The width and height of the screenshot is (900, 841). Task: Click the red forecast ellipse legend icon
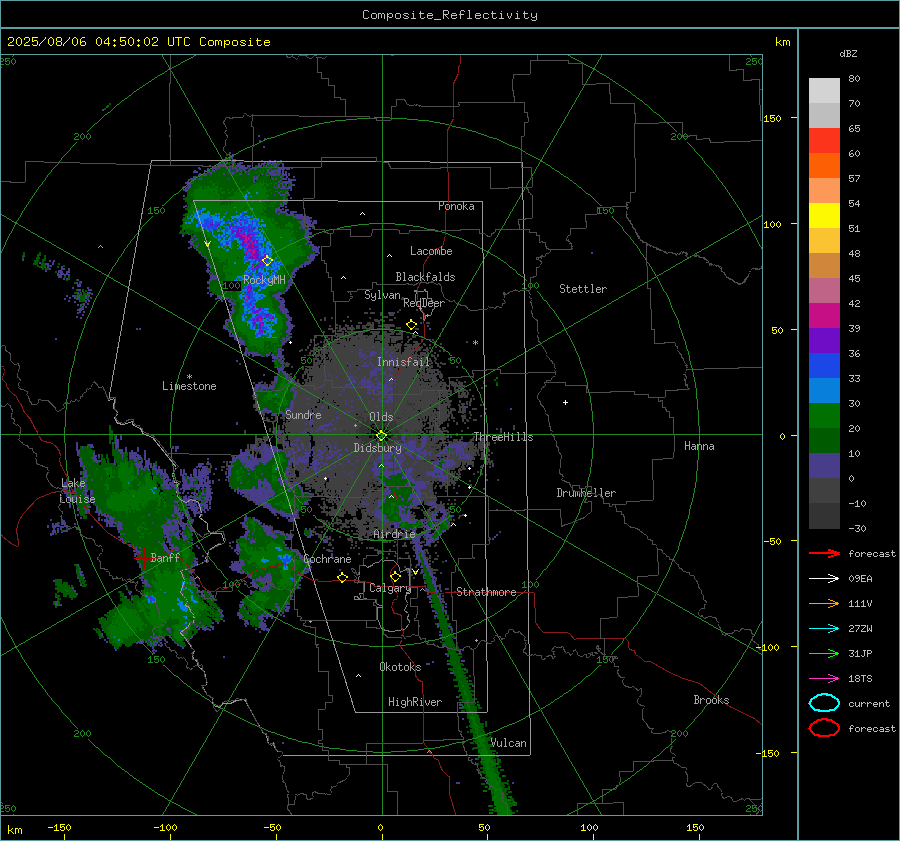pos(824,728)
